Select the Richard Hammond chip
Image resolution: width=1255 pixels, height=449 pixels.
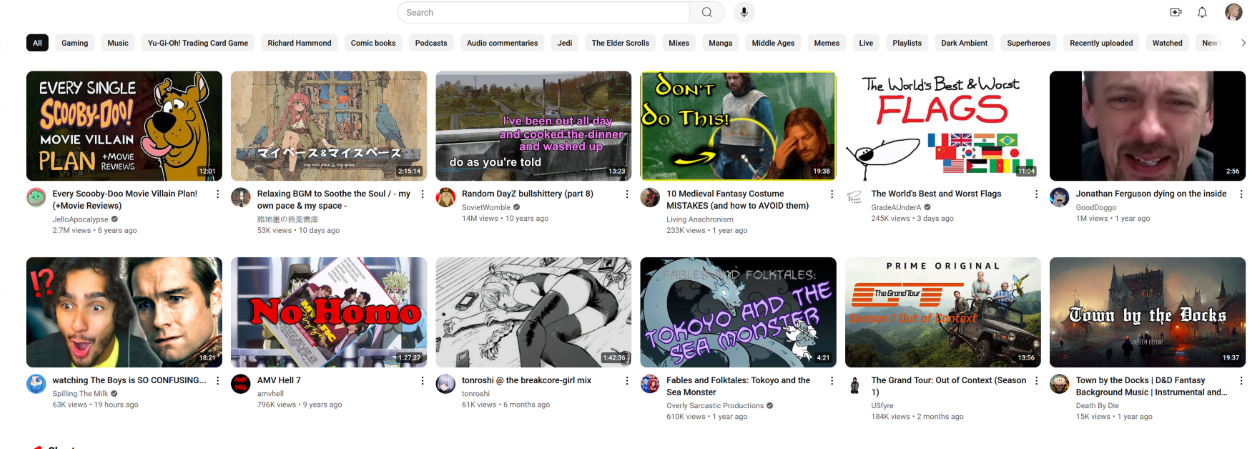[298, 43]
